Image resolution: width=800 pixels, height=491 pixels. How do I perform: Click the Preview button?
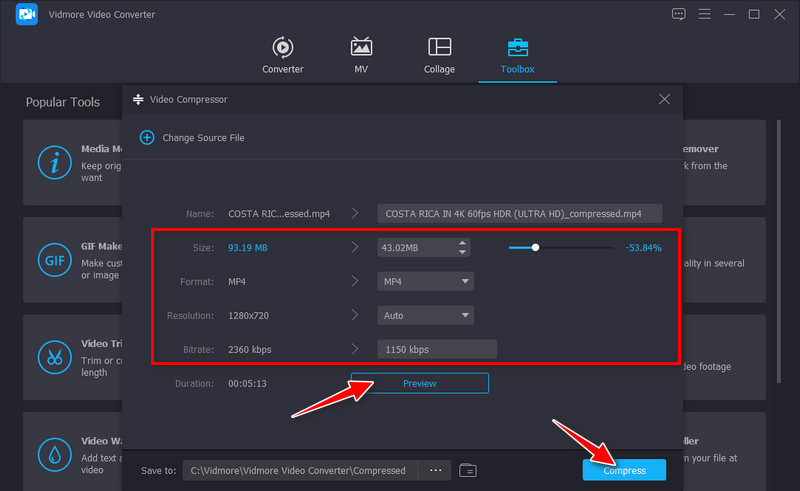(x=419, y=383)
